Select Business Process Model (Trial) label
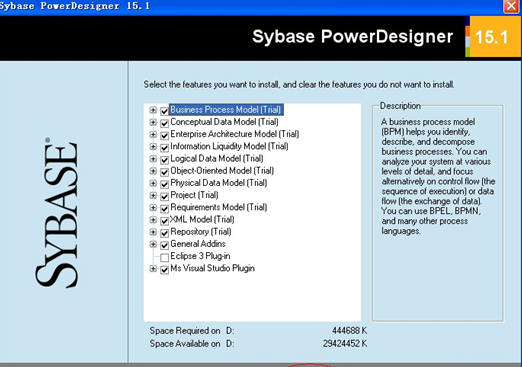 (x=226, y=110)
